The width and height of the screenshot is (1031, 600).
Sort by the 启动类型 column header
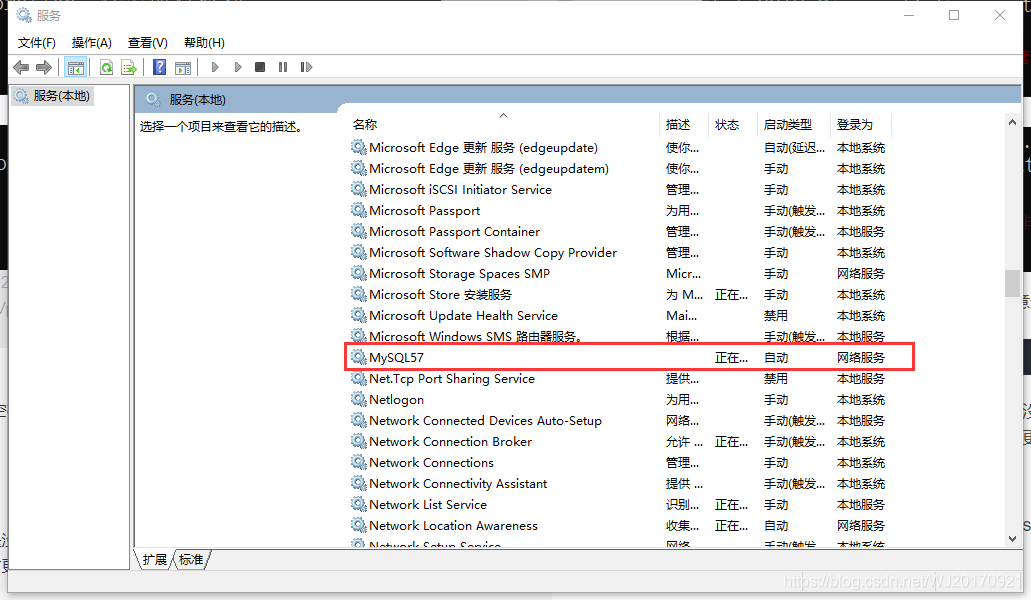788,124
